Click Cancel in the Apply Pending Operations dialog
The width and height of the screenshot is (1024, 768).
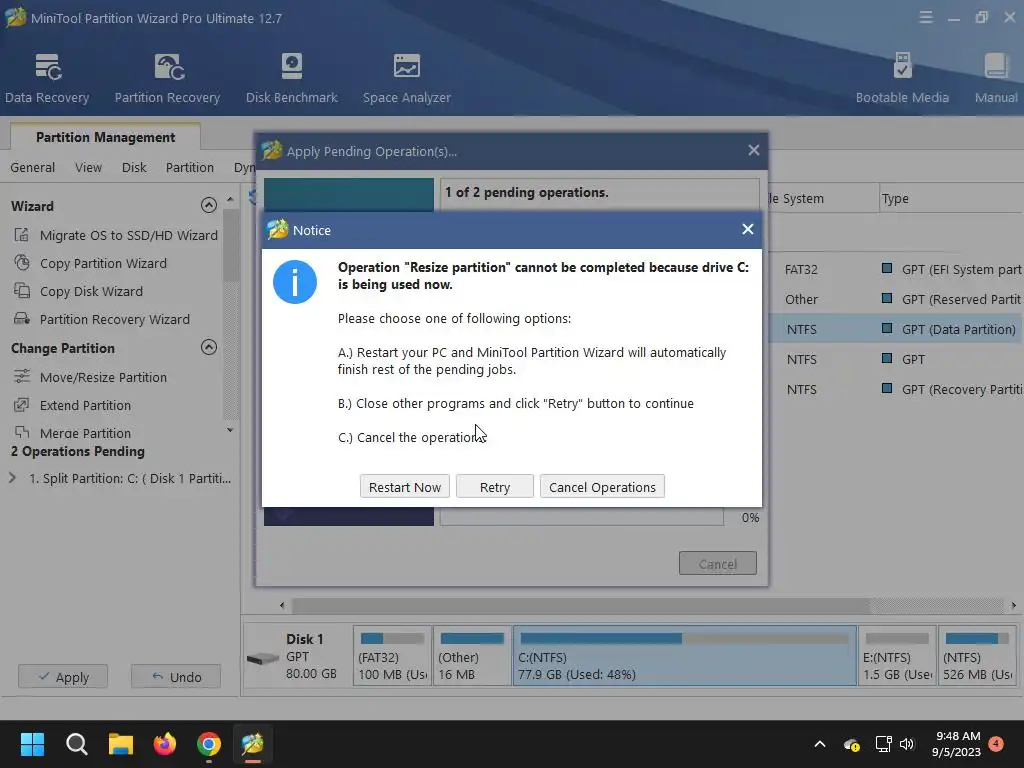click(x=718, y=563)
